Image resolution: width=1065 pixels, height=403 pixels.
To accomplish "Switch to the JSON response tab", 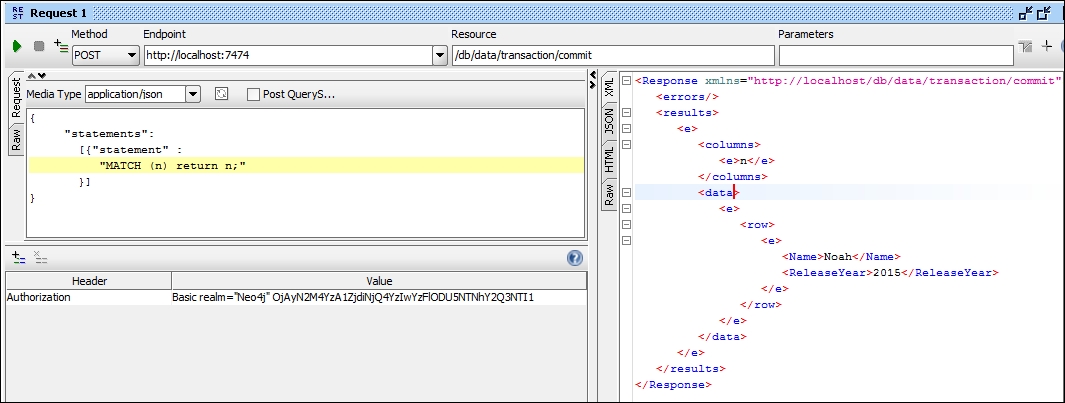I will (609, 122).
